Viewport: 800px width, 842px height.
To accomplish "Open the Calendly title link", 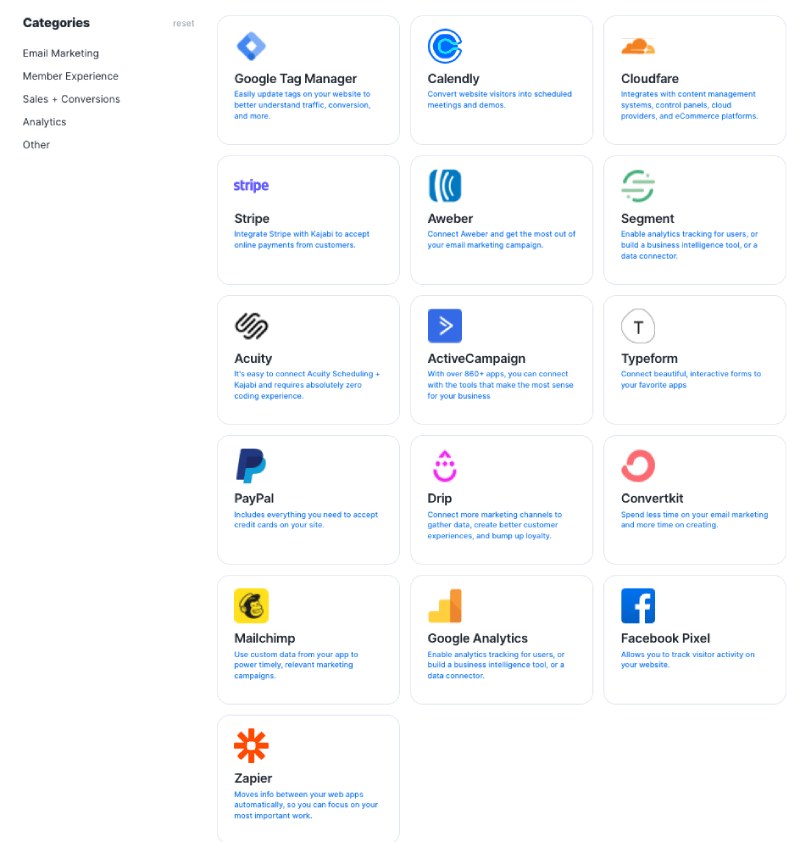I will pyautogui.click(x=453, y=79).
